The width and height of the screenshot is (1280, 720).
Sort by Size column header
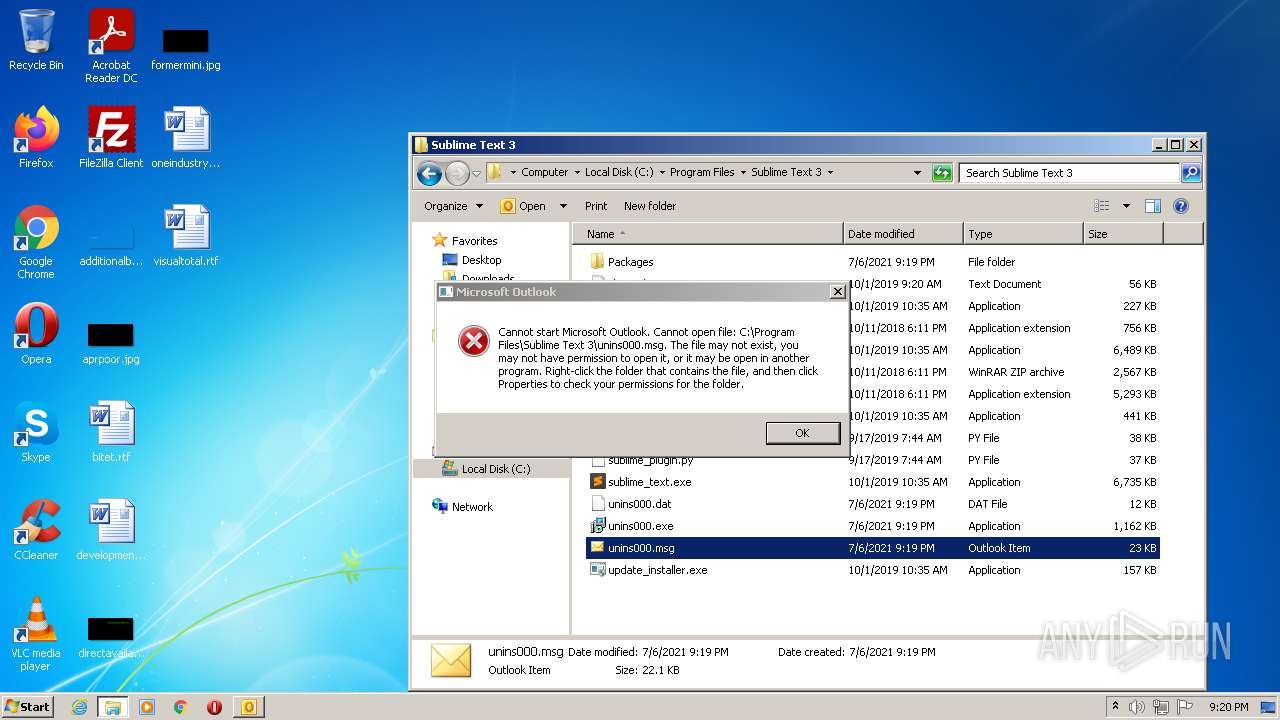tap(1123, 234)
